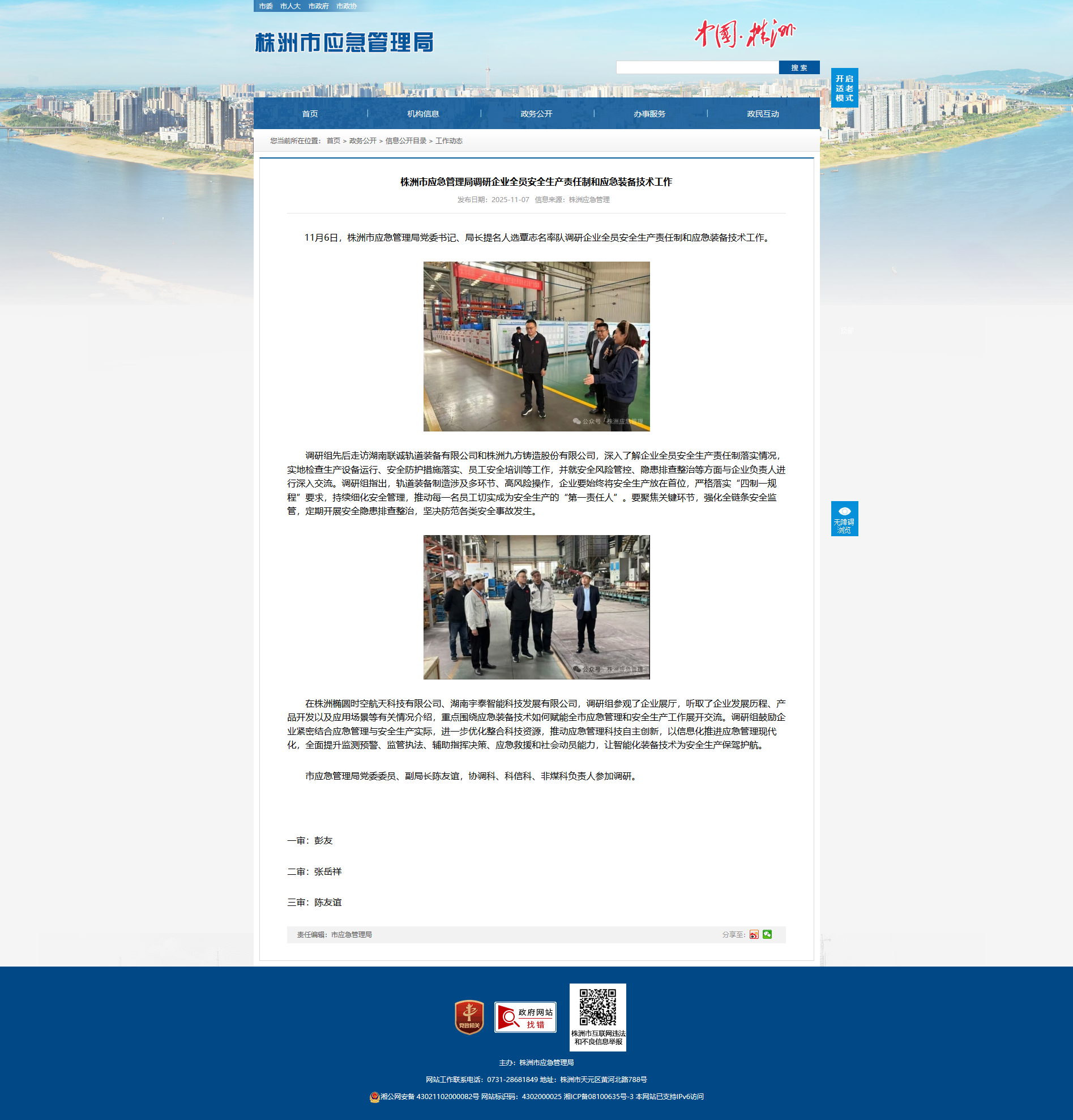This screenshot has width=1073, height=1120.
Task: Share article to Weibo icon
Action: (x=754, y=934)
